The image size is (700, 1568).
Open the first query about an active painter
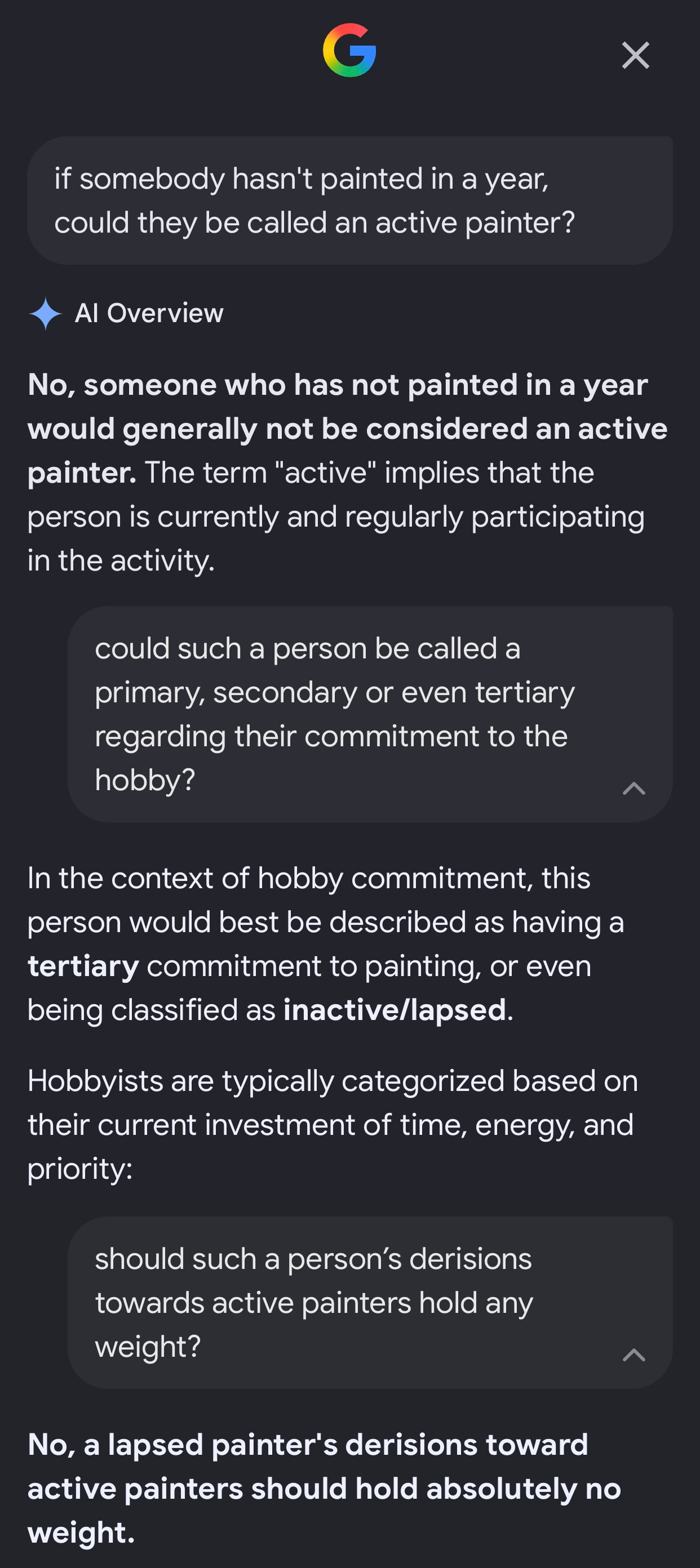[349, 201]
